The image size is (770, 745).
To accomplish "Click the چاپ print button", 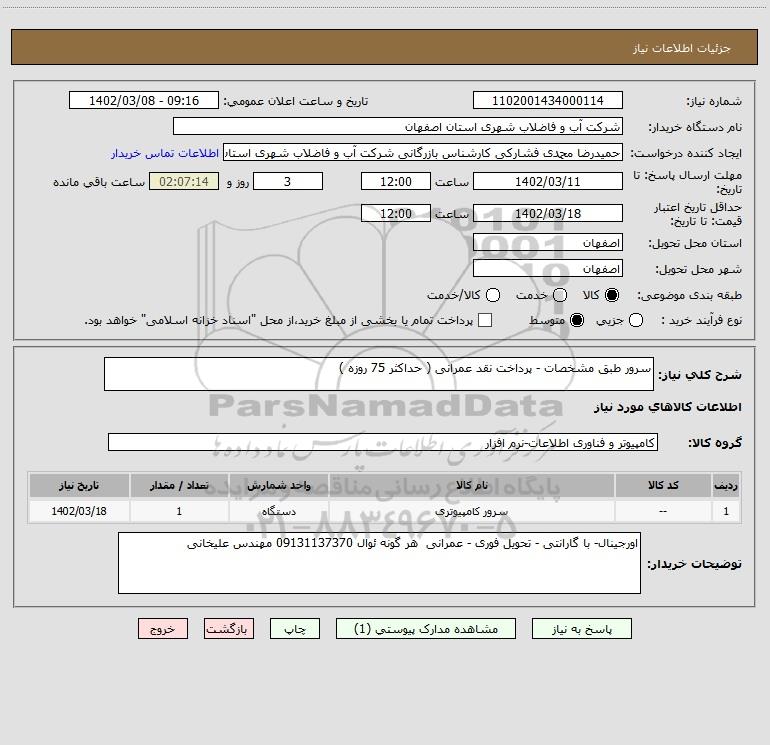I will pos(295,629).
